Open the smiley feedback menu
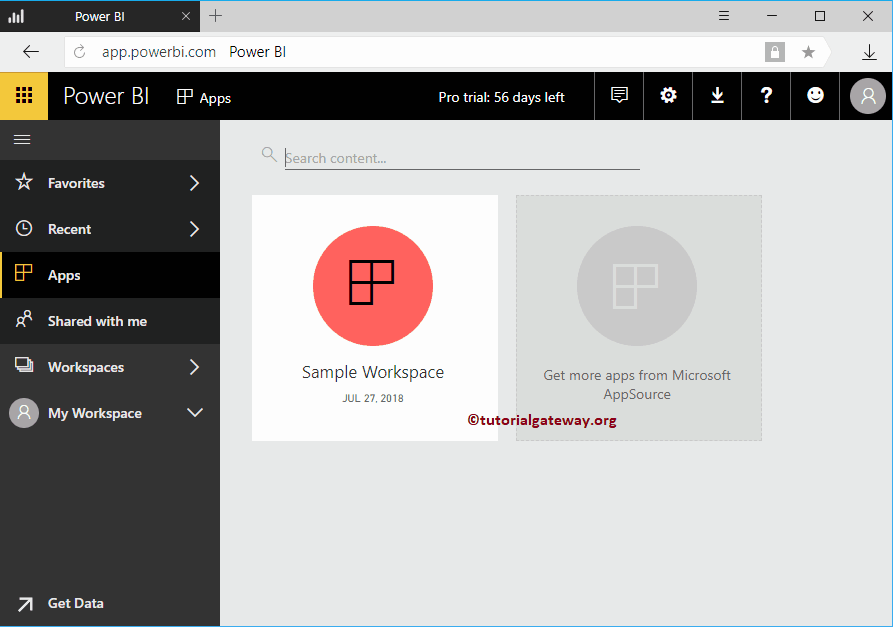Screen dimensions: 893x627 tap(815, 96)
